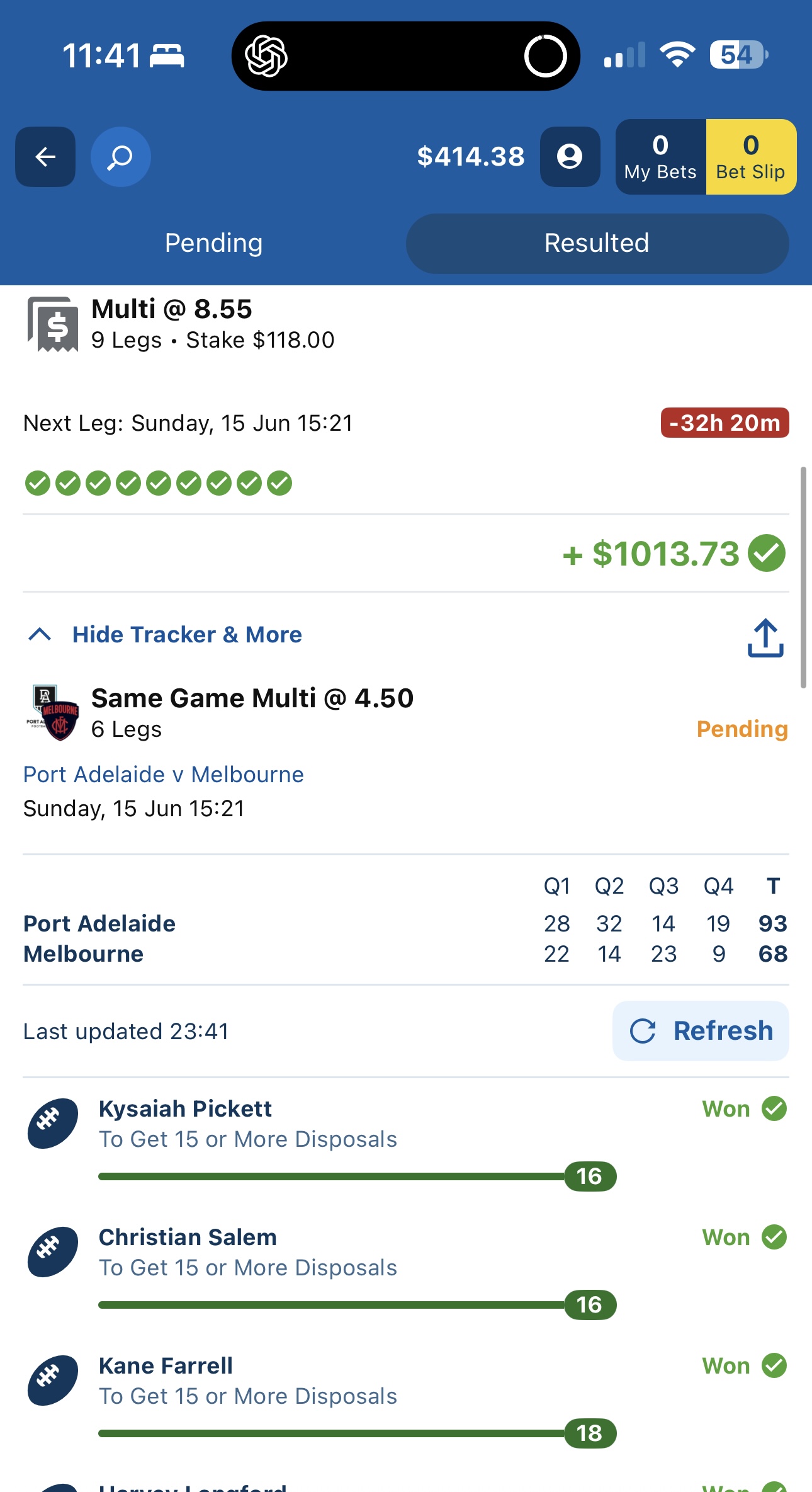Image resolution: width=812 pixels, height=1492 pixels.
Task: Tap the green tick beside $1013.73 winnings
Action: point(767,553)
